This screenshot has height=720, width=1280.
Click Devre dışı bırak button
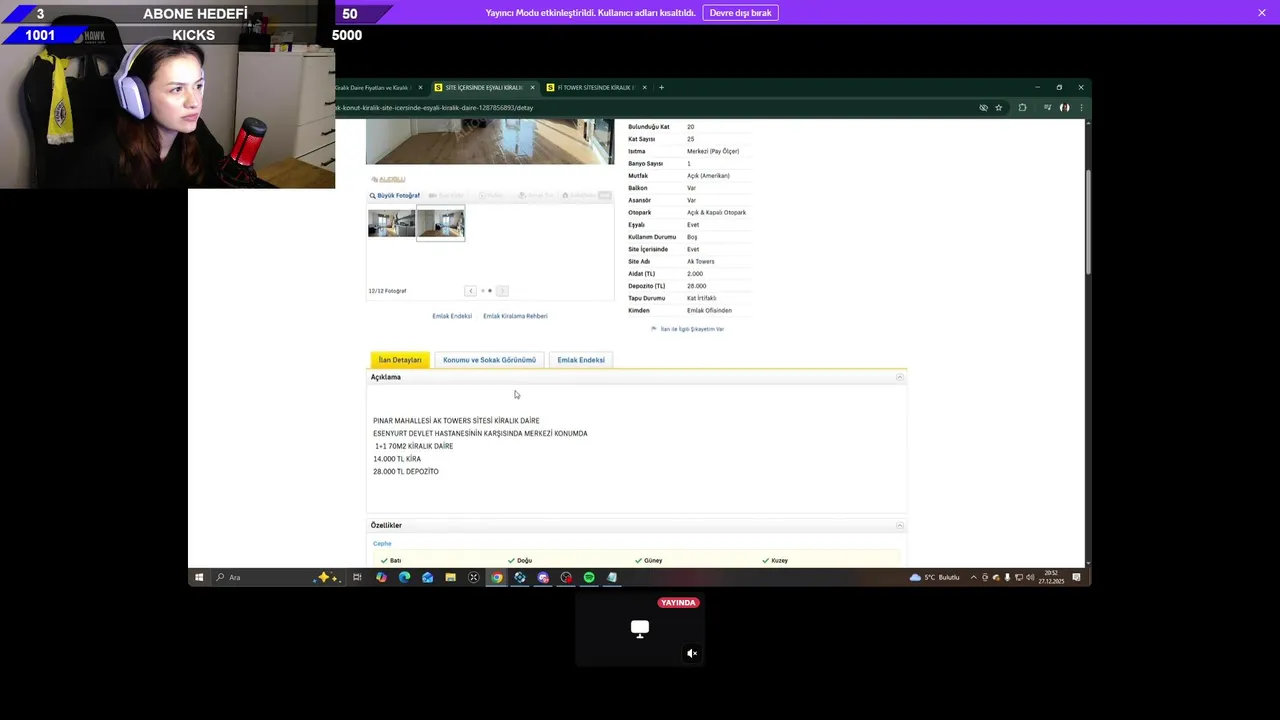pyautogui.click(x=740, y=13)
